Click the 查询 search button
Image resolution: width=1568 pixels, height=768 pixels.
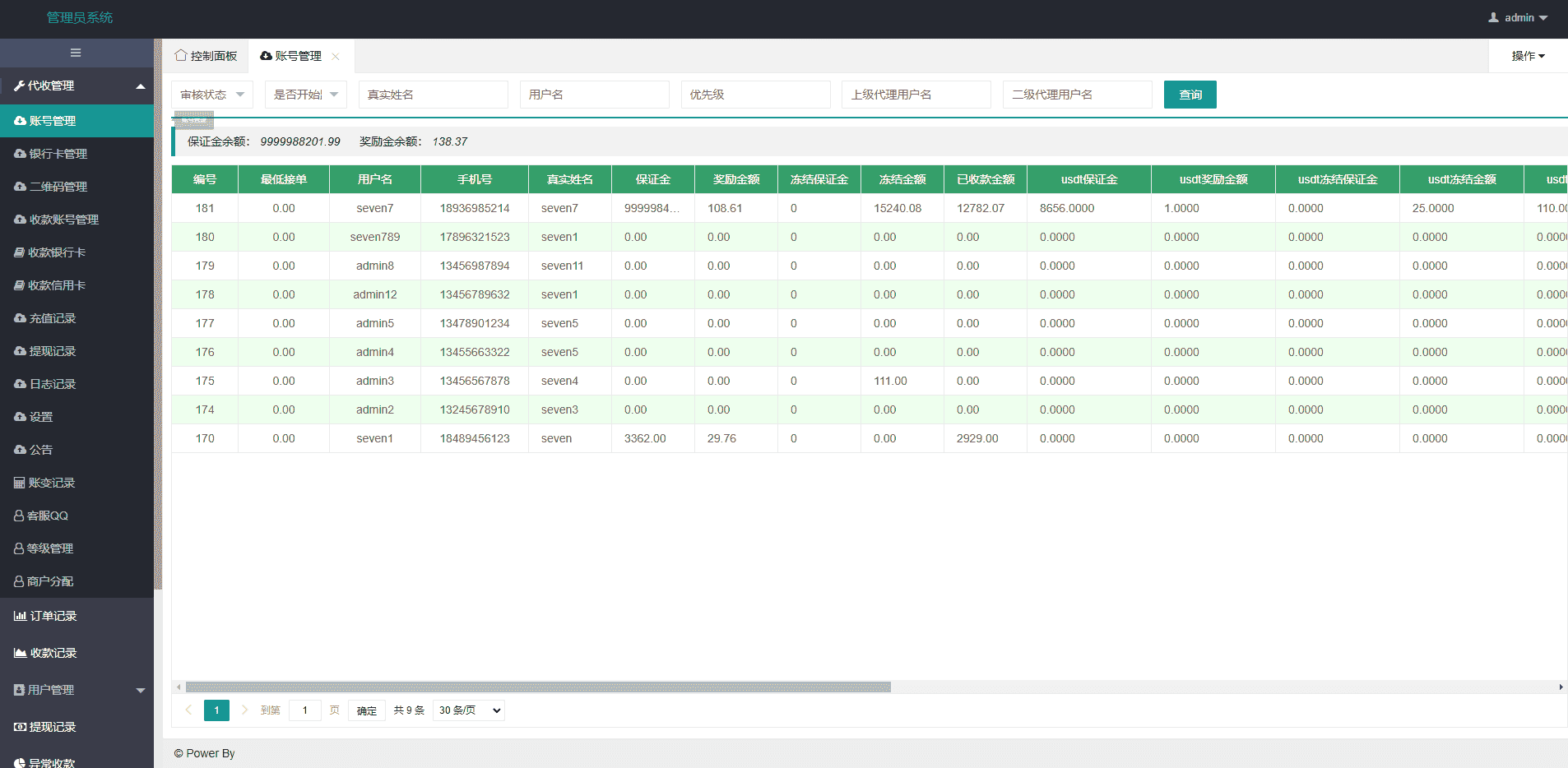coord(1190,95)
